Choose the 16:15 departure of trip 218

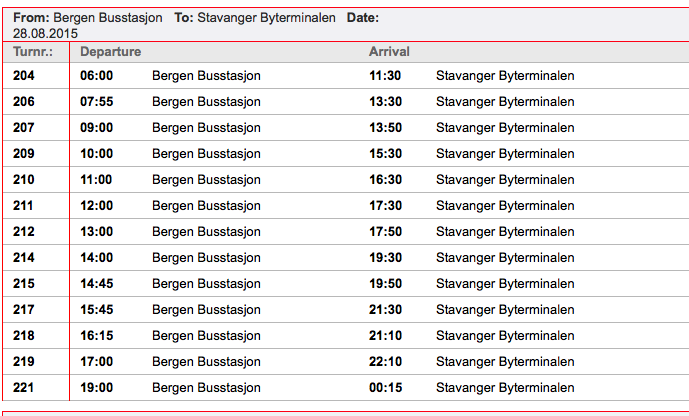97,335
